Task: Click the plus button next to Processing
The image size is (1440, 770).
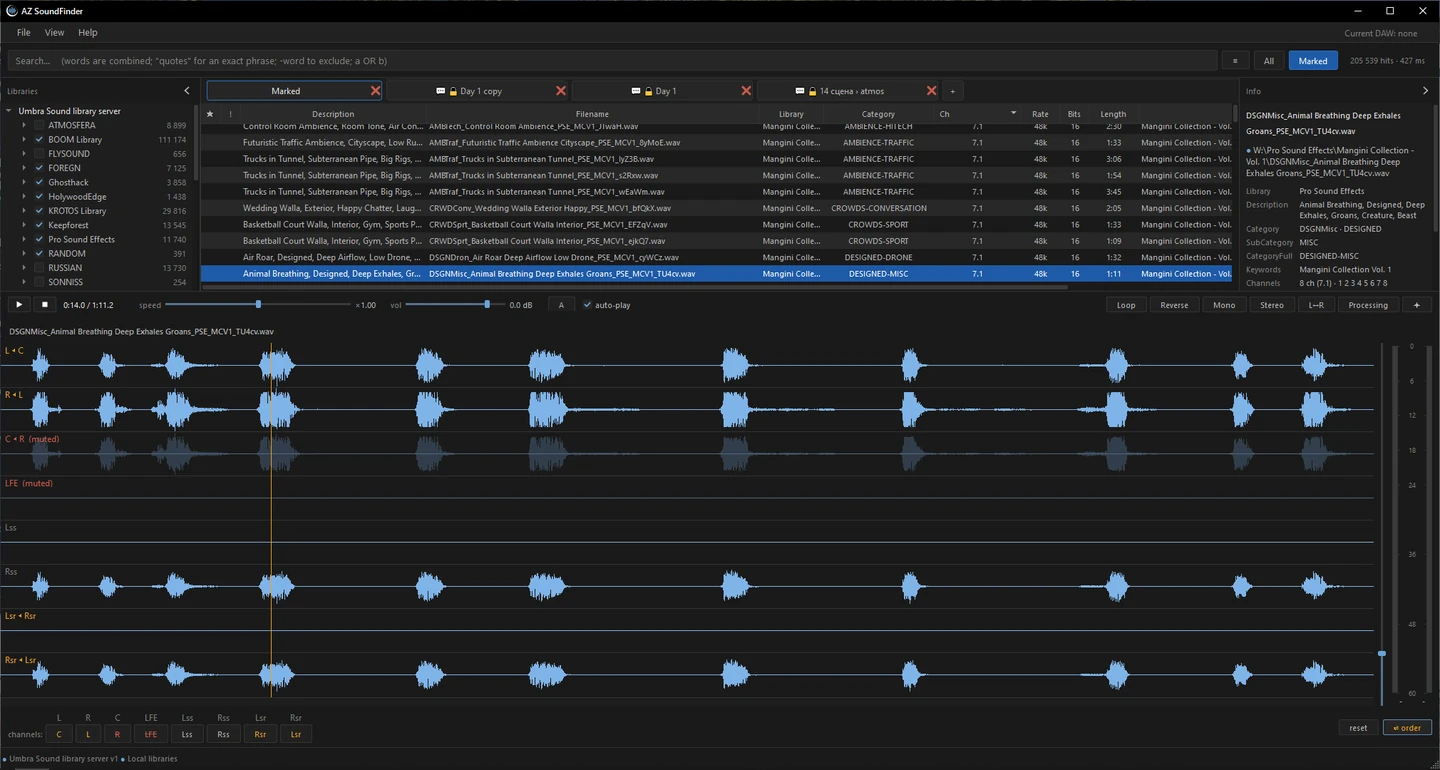Action: pos(1416,305)
